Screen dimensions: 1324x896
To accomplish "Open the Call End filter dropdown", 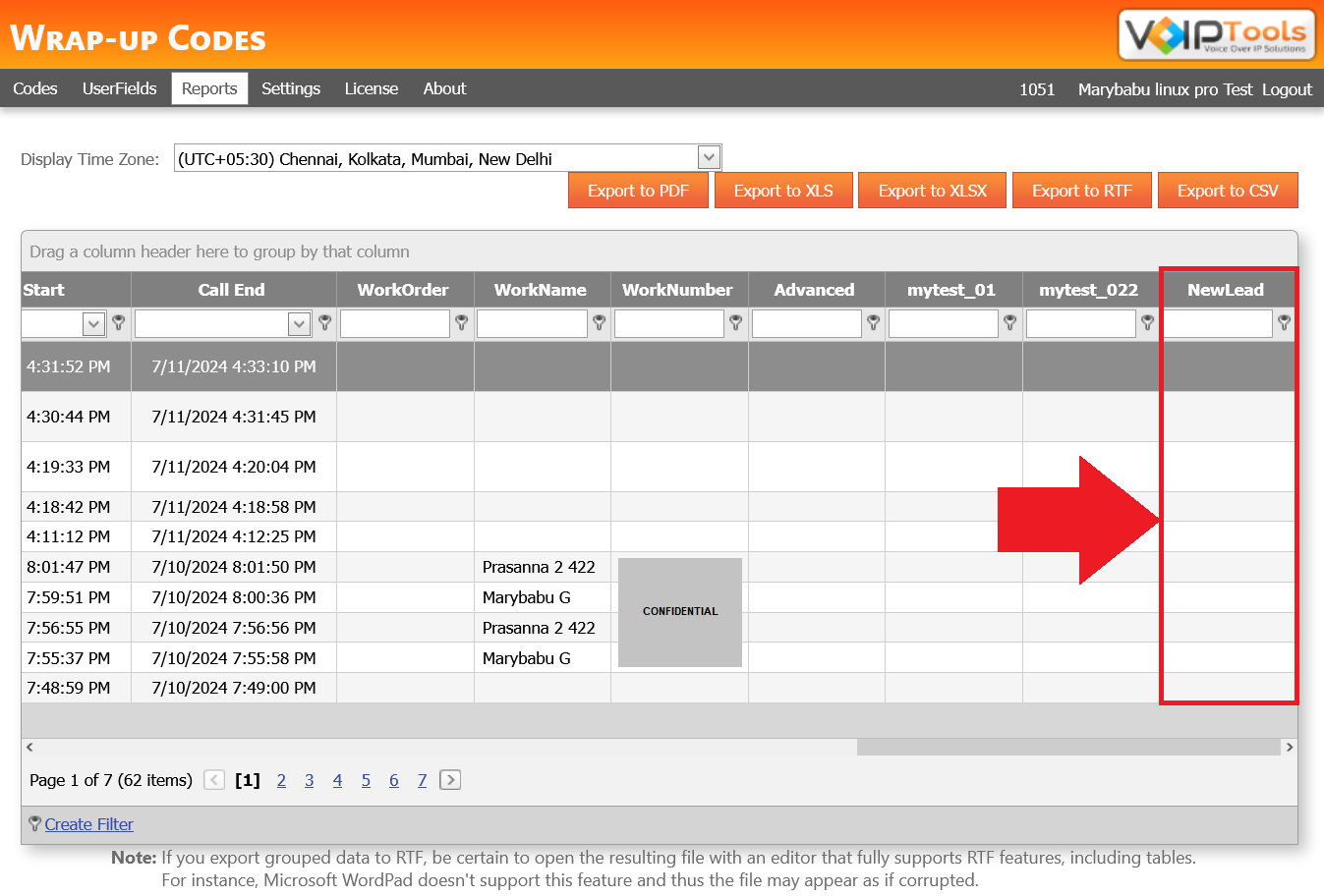I will click(298, 323).
